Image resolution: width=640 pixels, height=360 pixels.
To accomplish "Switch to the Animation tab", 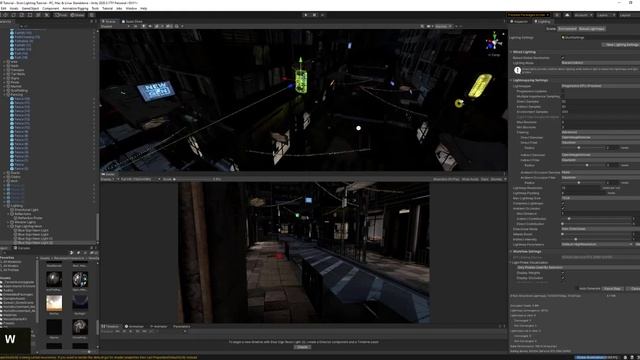I will (135, 327).
